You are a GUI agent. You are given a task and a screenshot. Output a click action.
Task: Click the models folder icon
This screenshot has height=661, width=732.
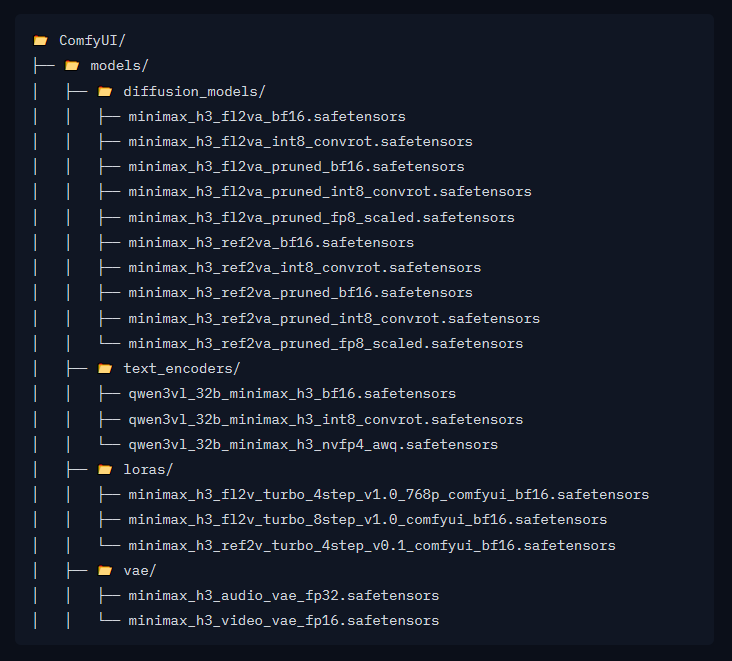pyautogui.click(x=72, y=66)
